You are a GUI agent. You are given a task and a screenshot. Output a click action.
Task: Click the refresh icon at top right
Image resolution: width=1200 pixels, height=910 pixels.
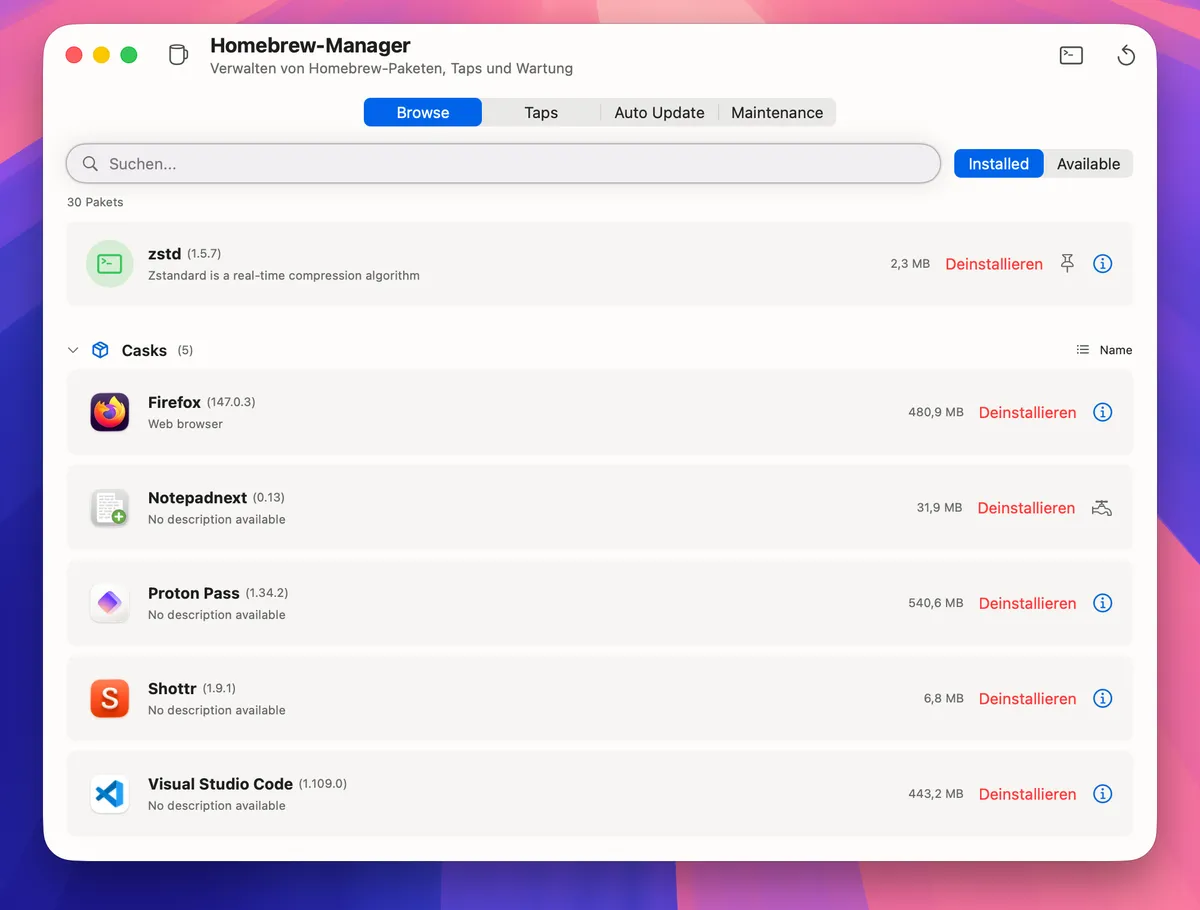coord(1126,55)
